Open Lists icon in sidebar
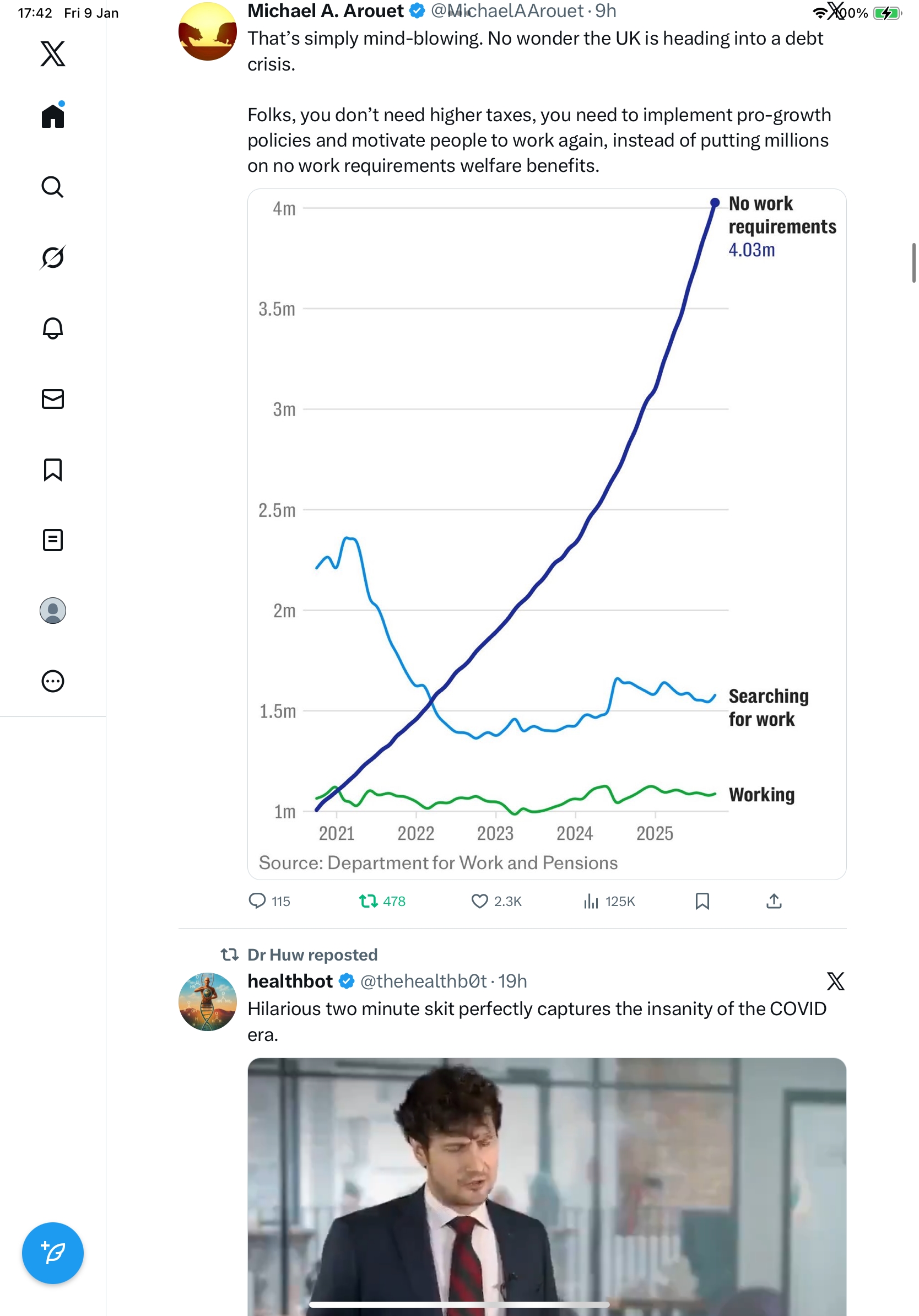919x1316 pixels. (53, 540)
